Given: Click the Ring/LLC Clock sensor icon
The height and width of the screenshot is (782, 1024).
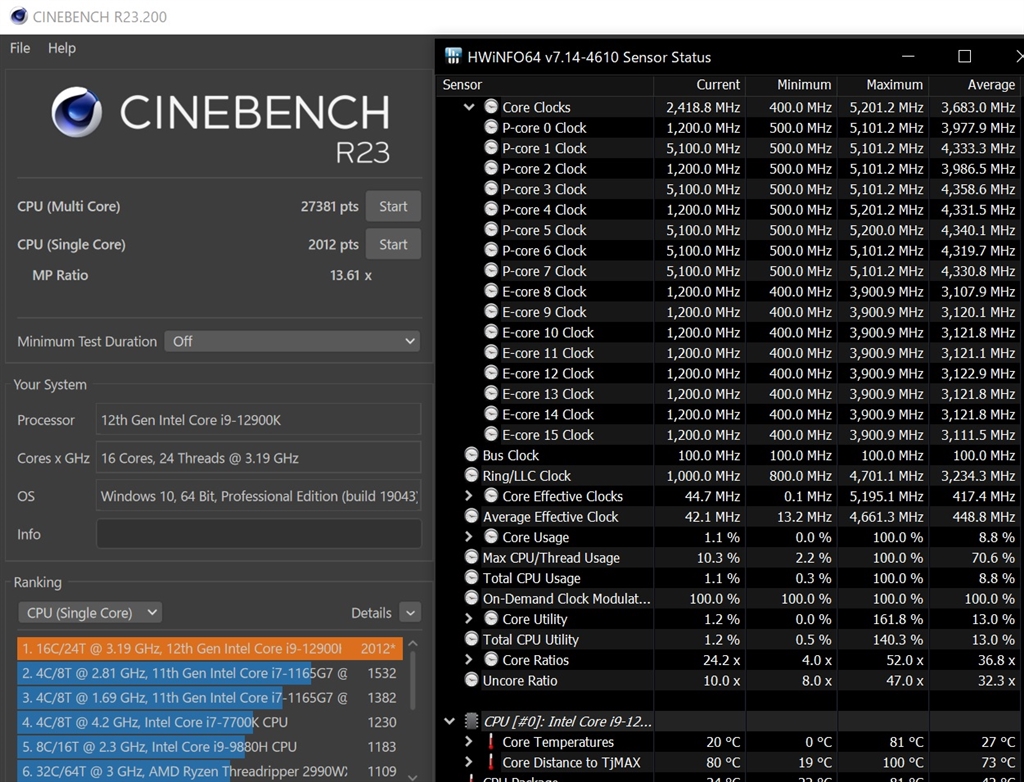Looking at the screenshot, I should click(x=472, y=475).
